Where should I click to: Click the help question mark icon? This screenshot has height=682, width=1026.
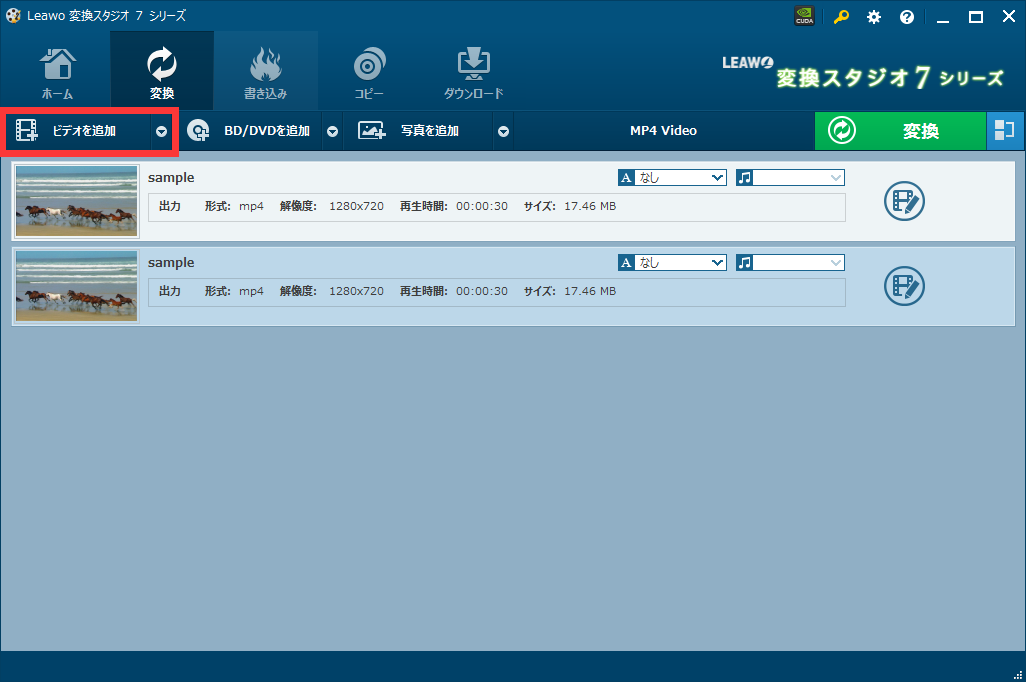(x=907, y=16)
